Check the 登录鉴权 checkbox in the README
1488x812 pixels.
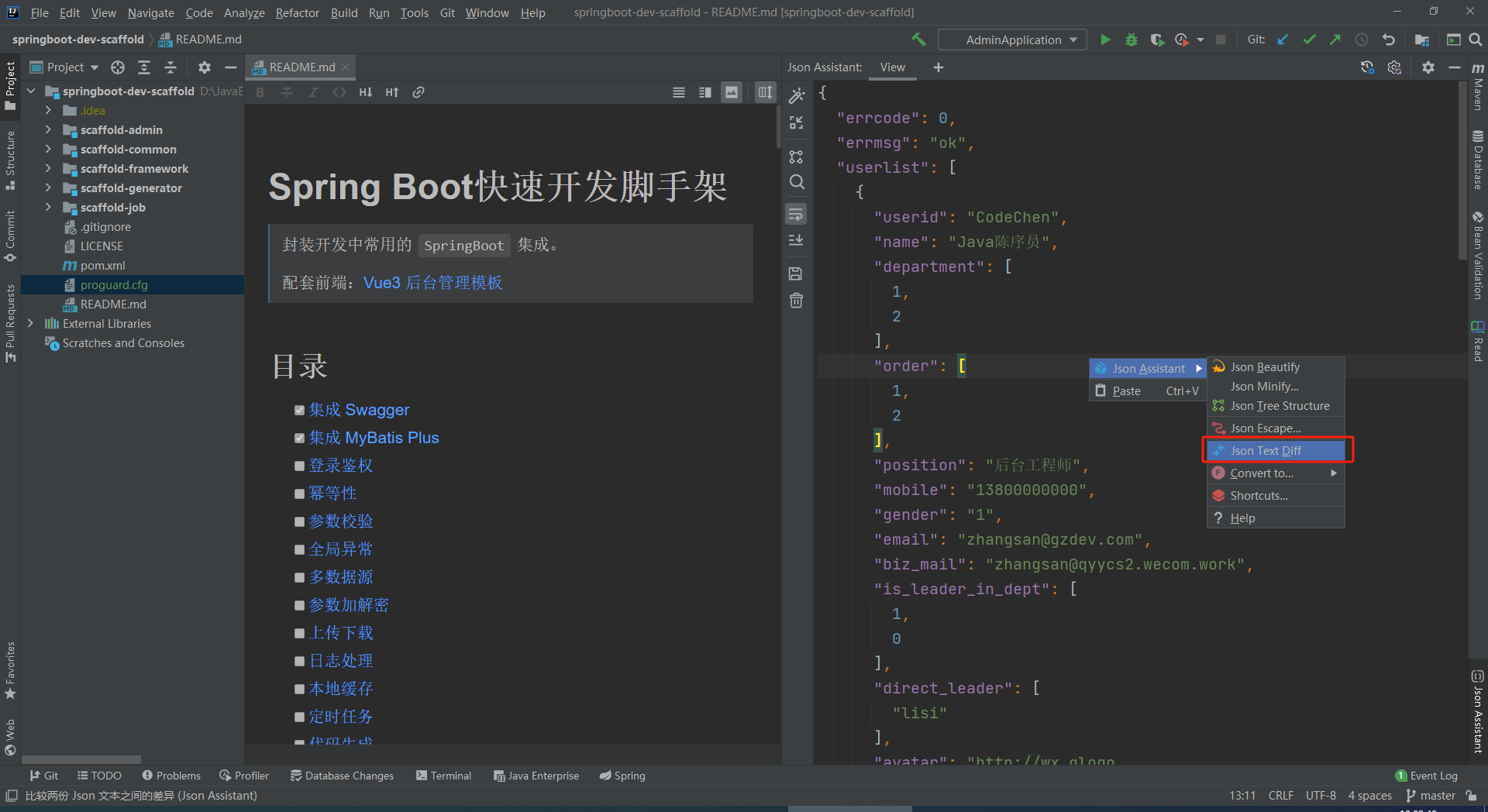tap(300, 466)
